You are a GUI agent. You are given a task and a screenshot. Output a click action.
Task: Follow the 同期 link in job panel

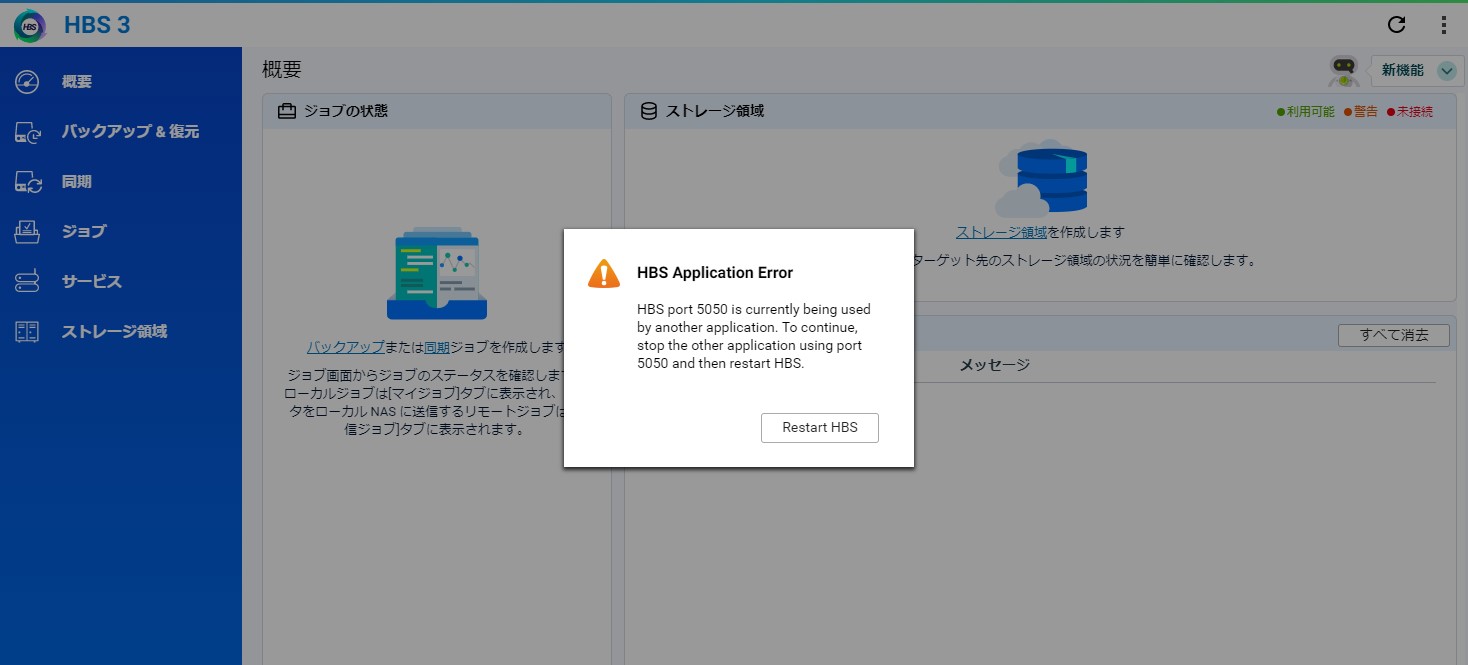point(437,347)
